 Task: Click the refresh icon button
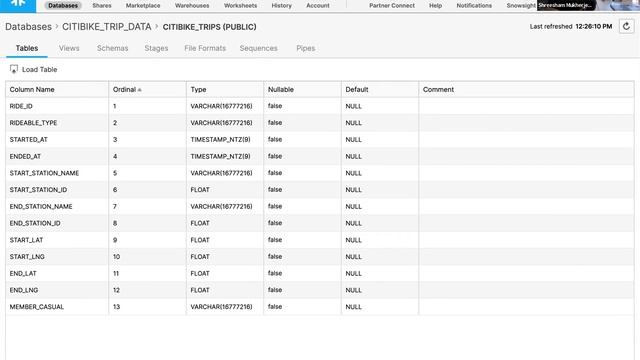click(x=626, y=27)
